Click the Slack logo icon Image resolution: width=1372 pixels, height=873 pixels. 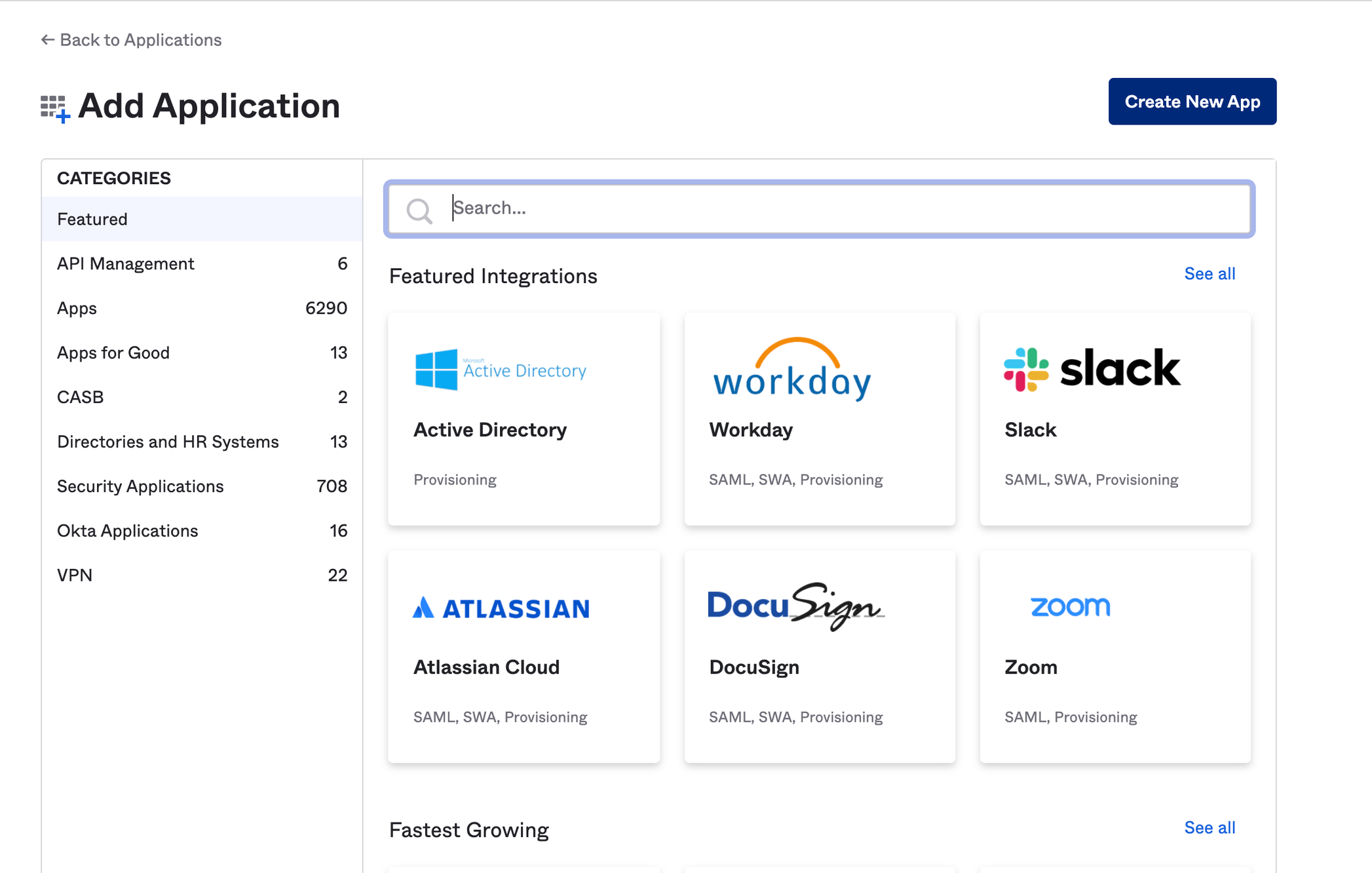[x=1026, y=370]
